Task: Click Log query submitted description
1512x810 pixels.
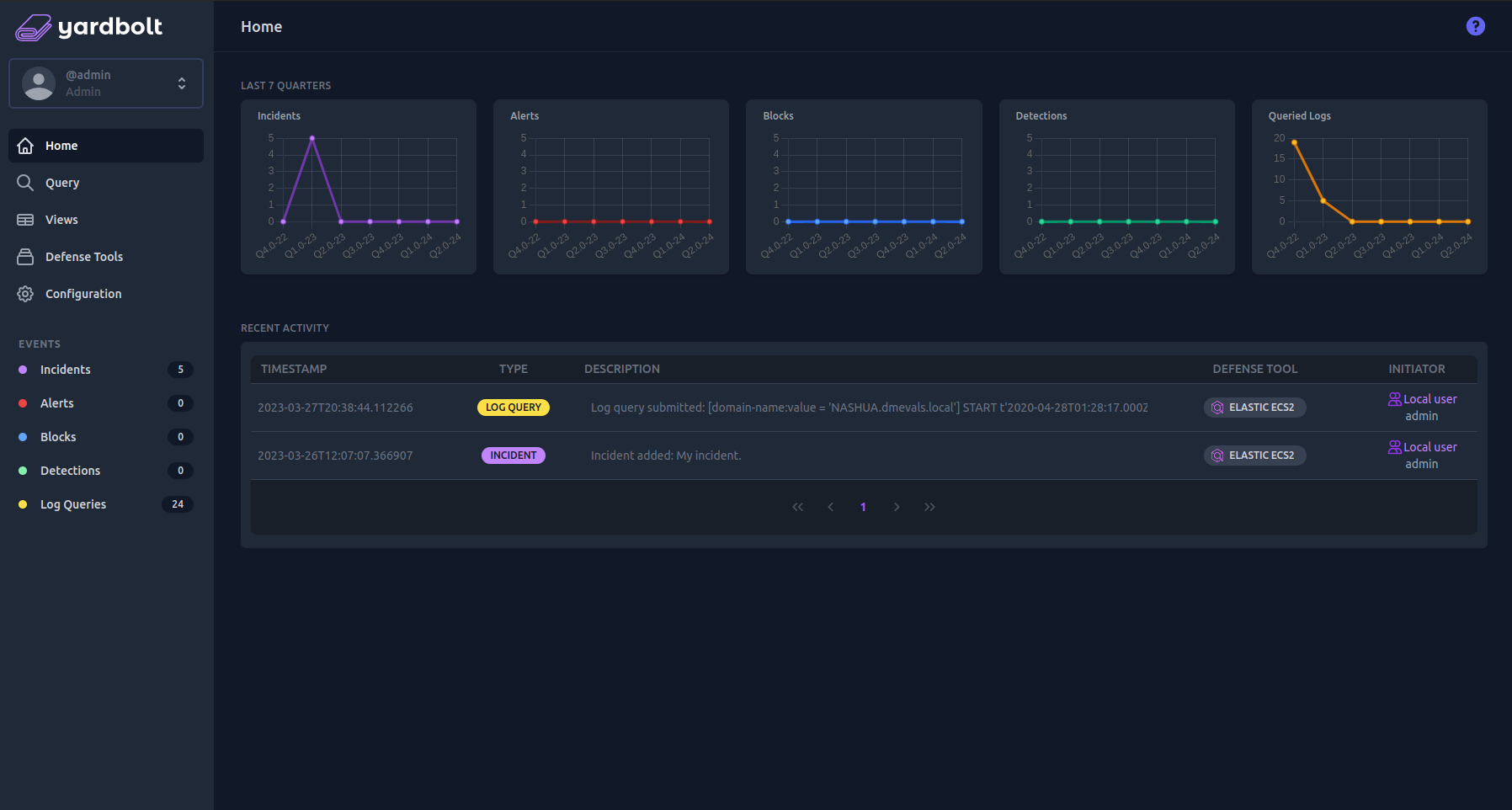Action: pyautogui.click(x=869, y=408)
